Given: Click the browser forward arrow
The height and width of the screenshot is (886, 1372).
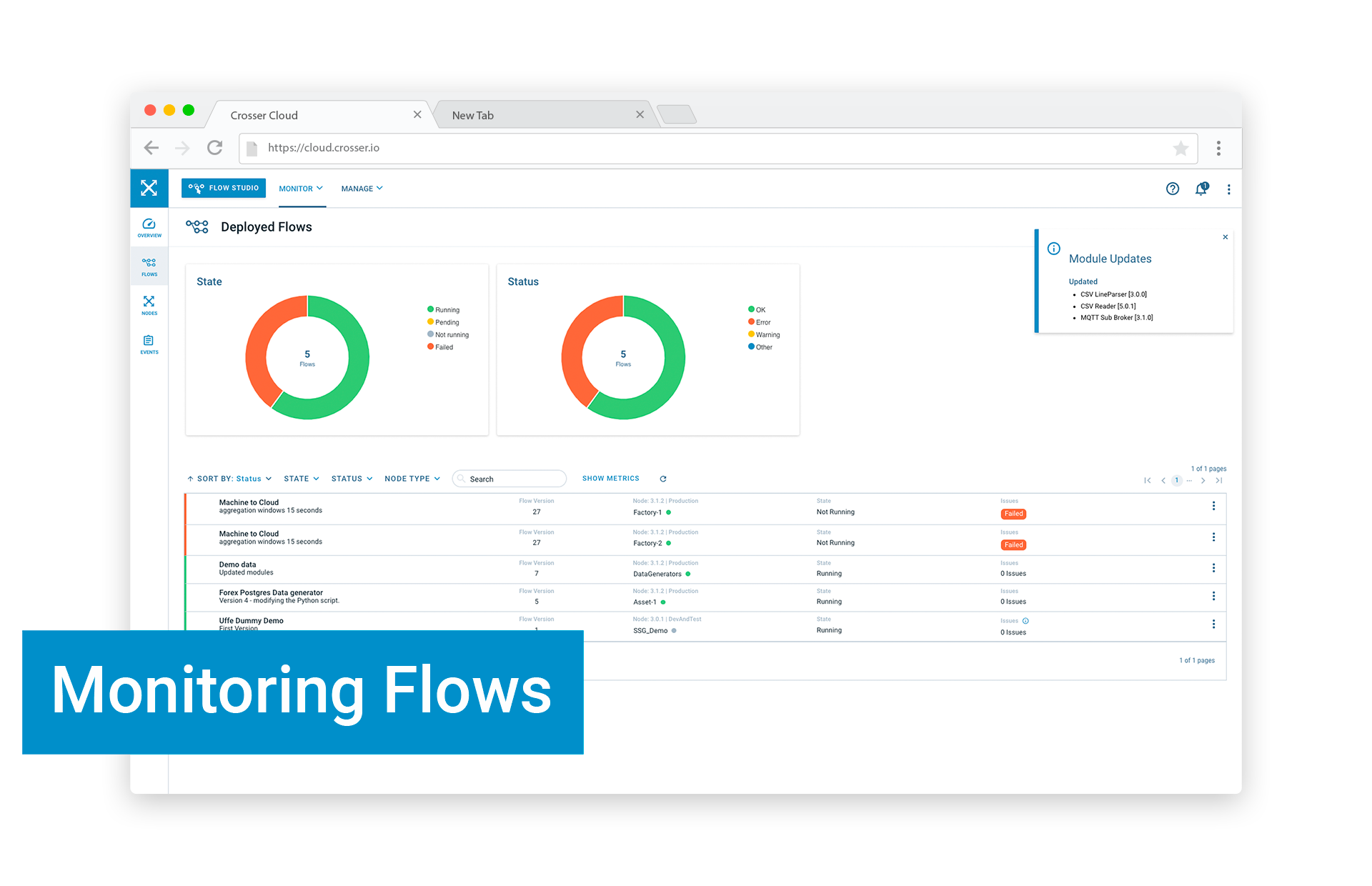Looking at the screenshot, I should click(183, 148).
